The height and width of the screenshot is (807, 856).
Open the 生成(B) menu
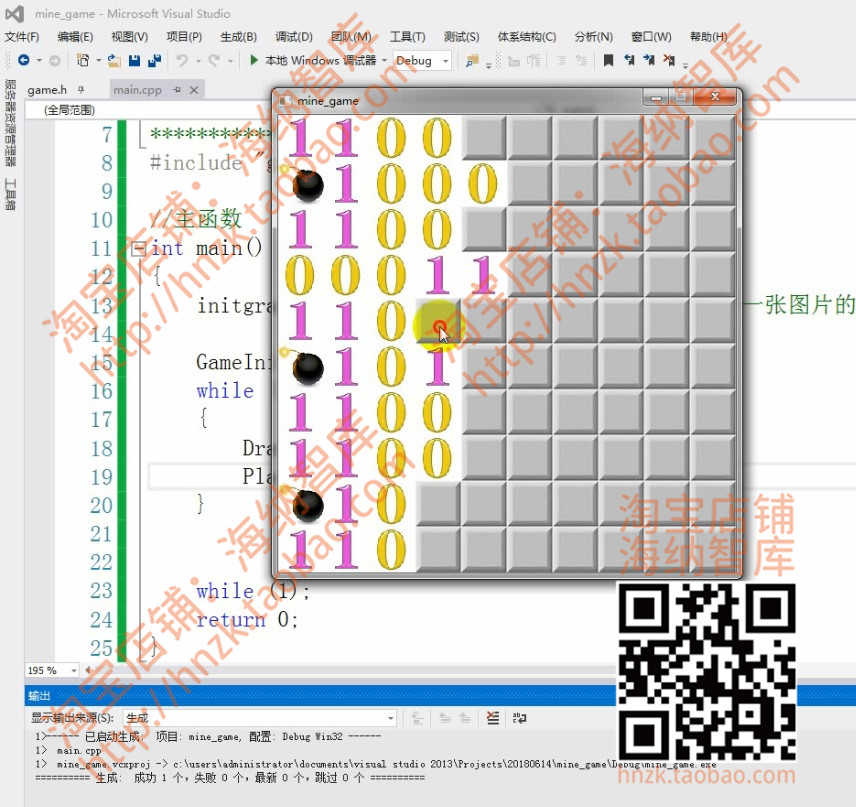coord(239,37)
